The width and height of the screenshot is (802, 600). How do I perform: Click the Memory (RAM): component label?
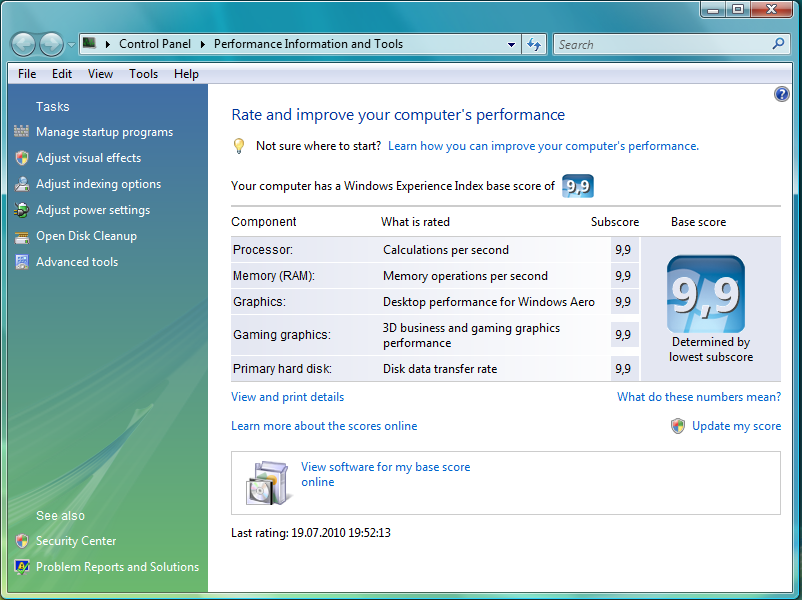274,276
